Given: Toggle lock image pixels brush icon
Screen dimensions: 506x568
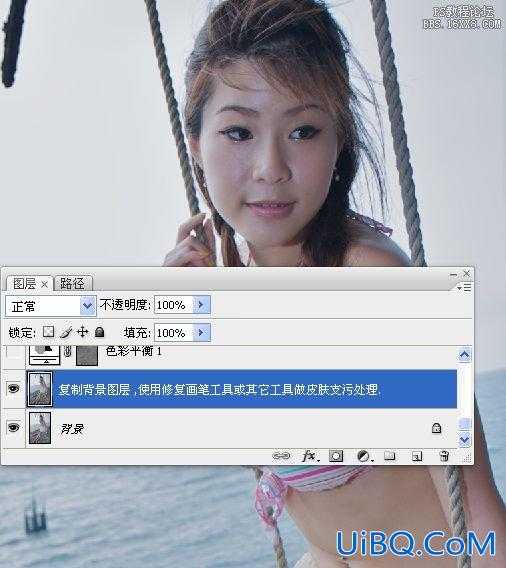Looking at the screenshot, I should pos(66,332).
